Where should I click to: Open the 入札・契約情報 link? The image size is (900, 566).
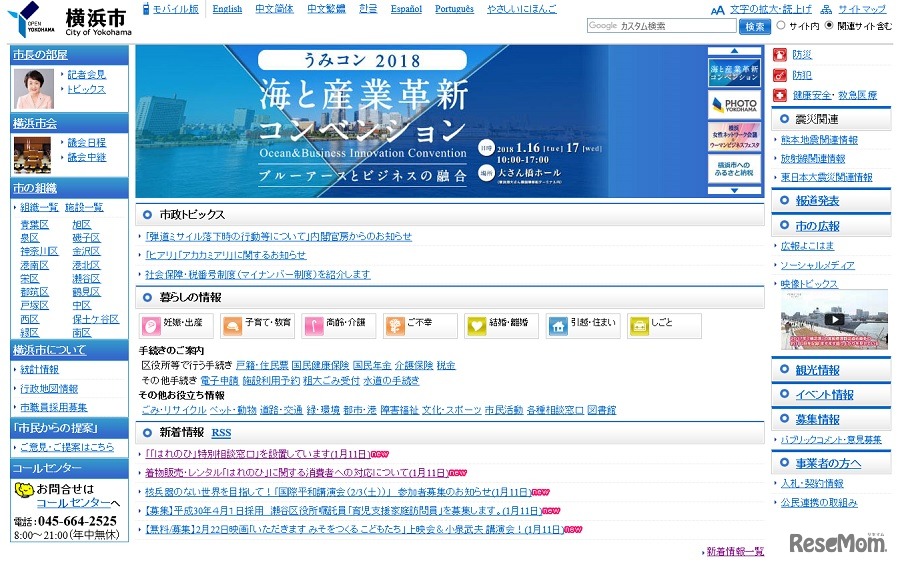click(x=812, y=484)
